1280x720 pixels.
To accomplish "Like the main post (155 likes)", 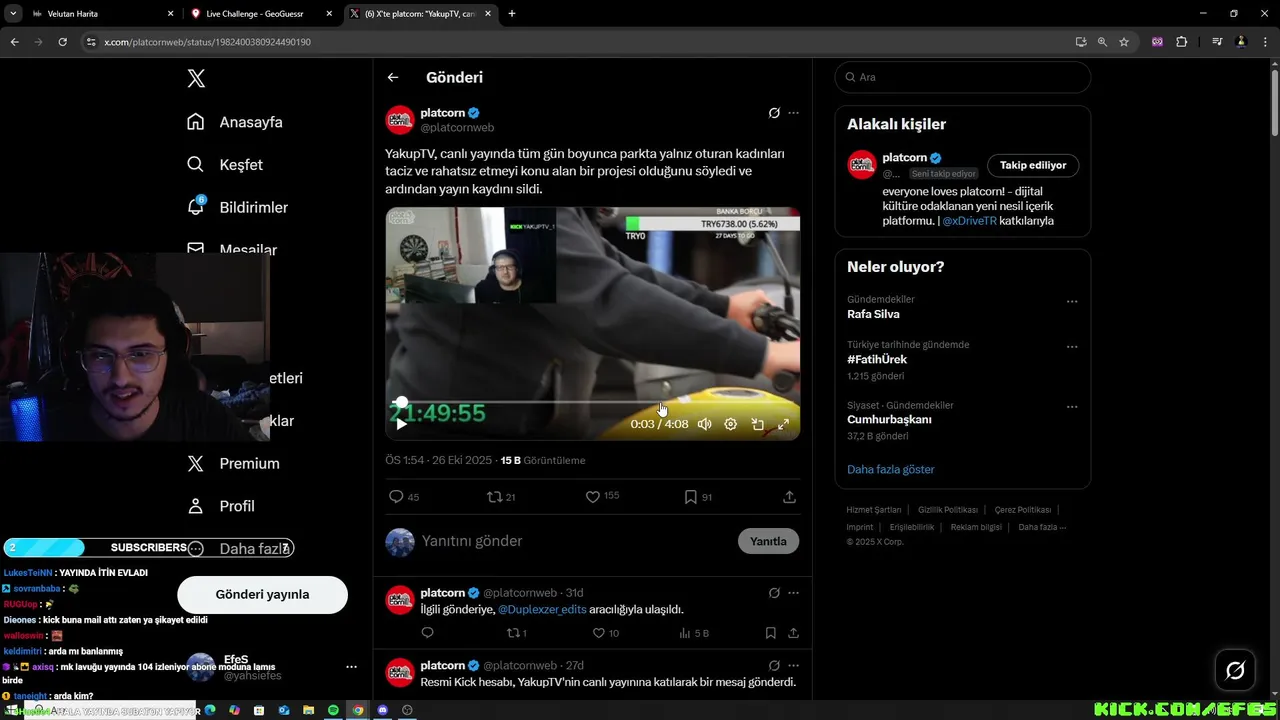I will (x=602, y=497).
